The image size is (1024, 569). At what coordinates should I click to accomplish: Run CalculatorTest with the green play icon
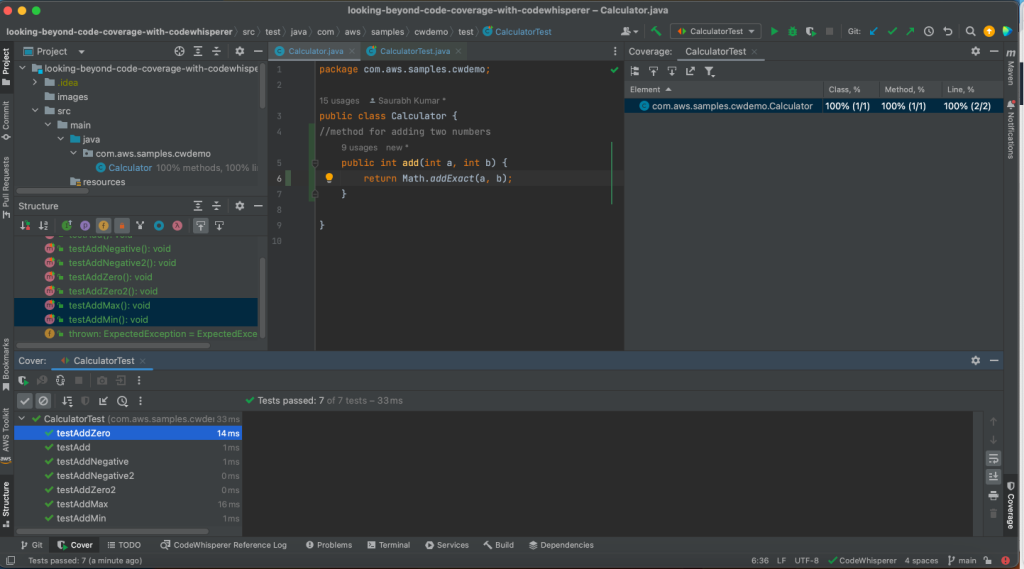[774, 31]
